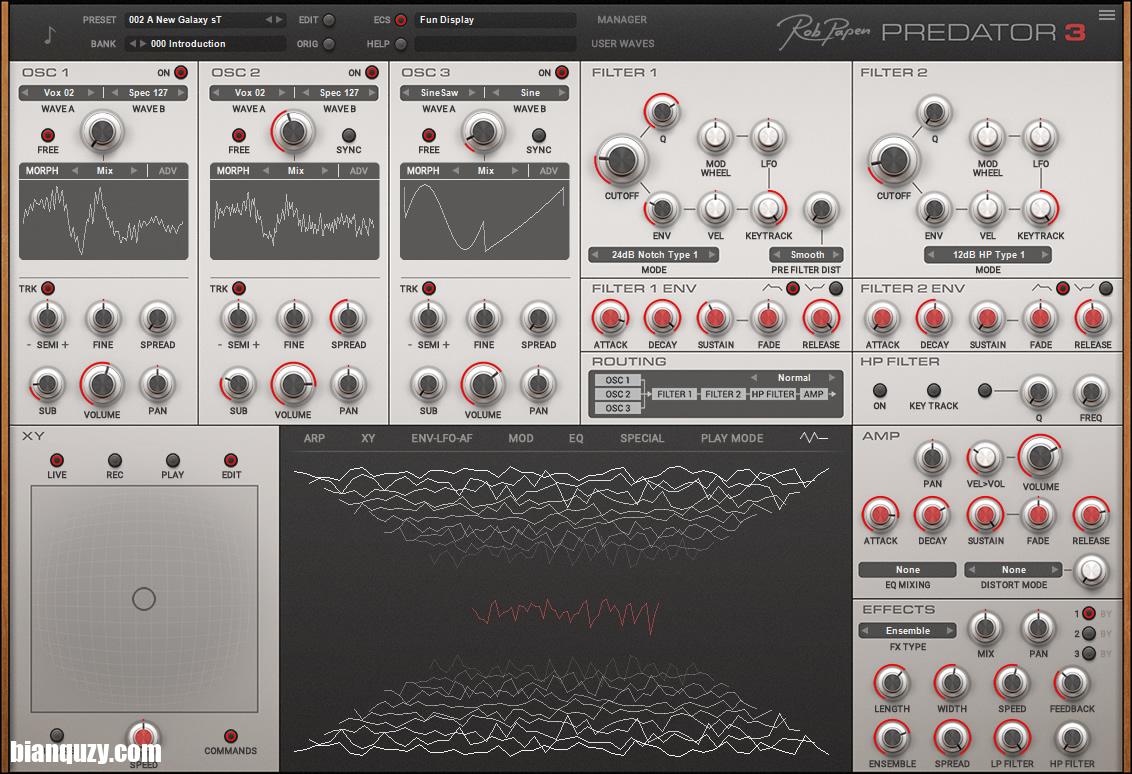The image size is (1132, 774).
Task: Click the HP Filter FREQ knob
Action: point(1090,393)
